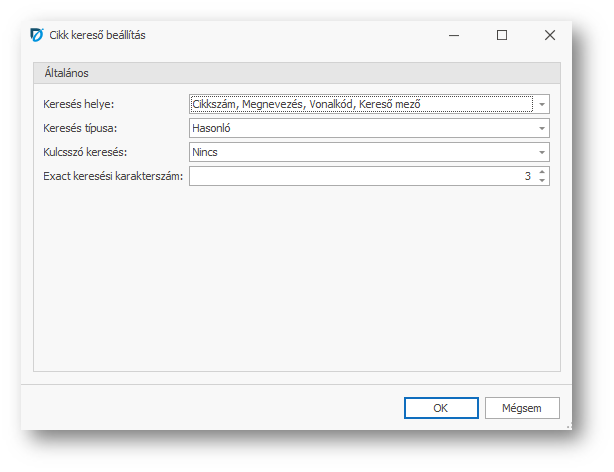Screen dimensions: 614x472
Task: Select the Általános section header
Action: click(67, 73)
